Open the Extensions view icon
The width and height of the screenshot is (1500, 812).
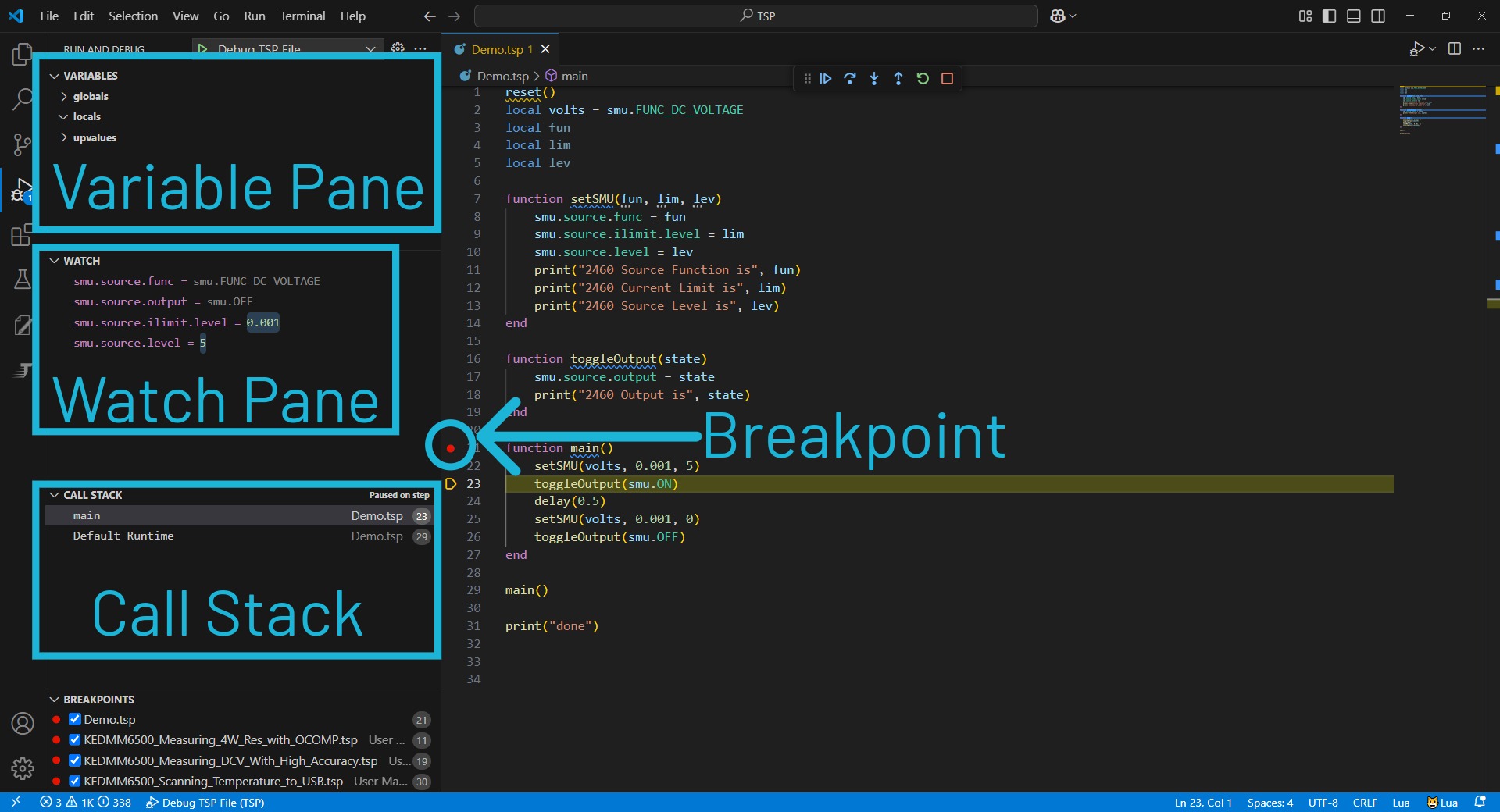click(21, 235)
